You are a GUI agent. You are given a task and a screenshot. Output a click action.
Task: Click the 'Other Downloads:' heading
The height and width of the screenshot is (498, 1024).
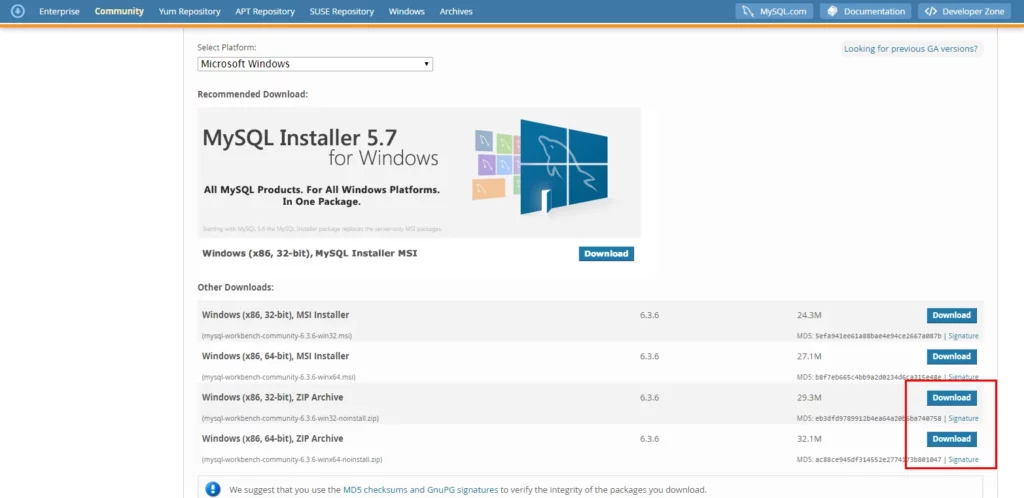click(x=236, y=287)
